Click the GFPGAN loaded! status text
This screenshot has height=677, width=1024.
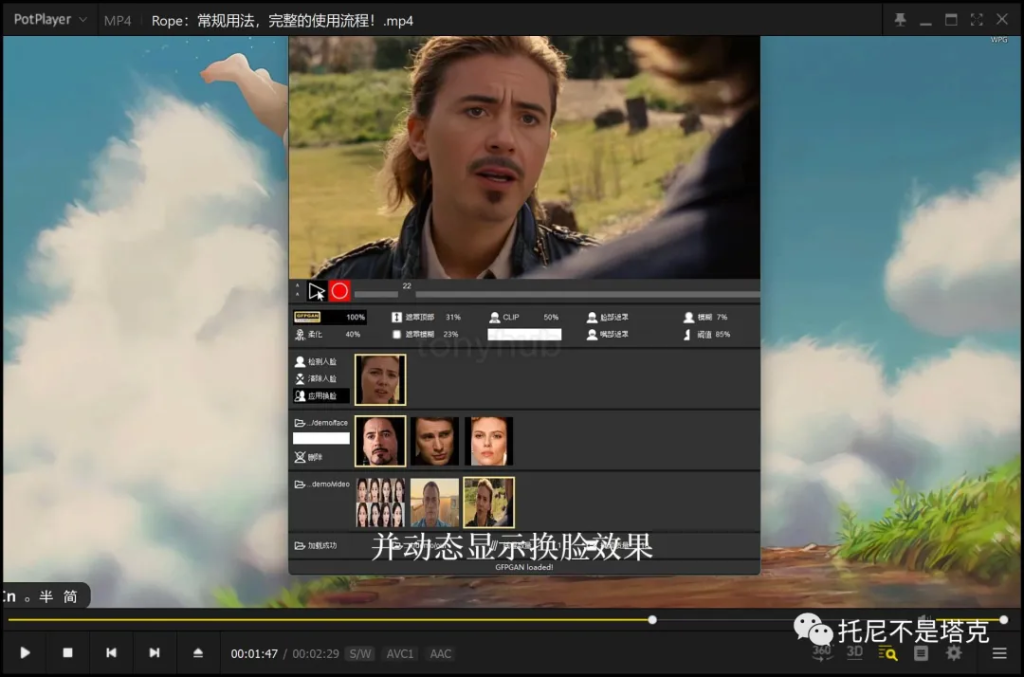pos(524,567)
